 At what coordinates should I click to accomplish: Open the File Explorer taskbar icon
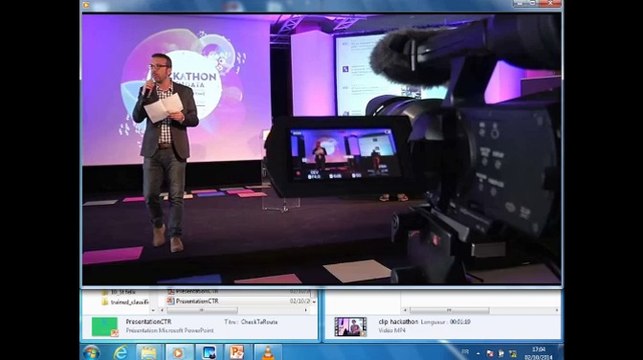tap(148, 352)
